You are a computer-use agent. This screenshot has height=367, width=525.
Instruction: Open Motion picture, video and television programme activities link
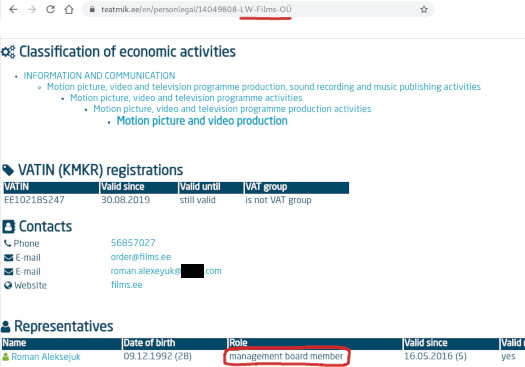(x=186, y=98)
